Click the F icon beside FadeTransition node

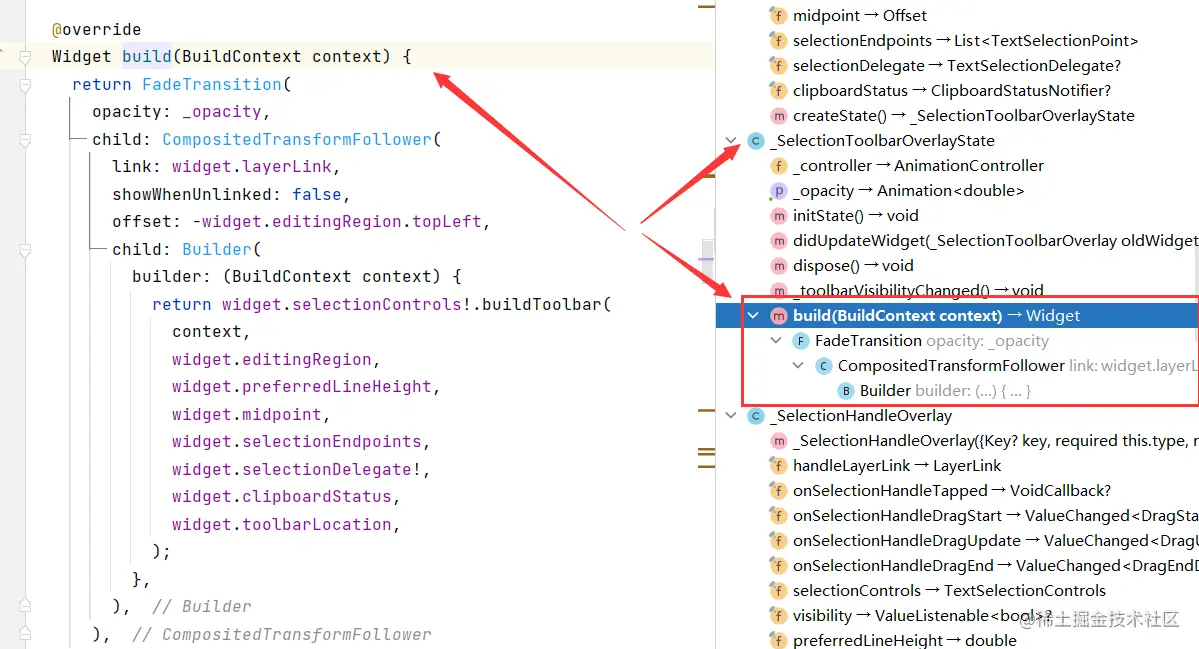[x=800, y=340]
